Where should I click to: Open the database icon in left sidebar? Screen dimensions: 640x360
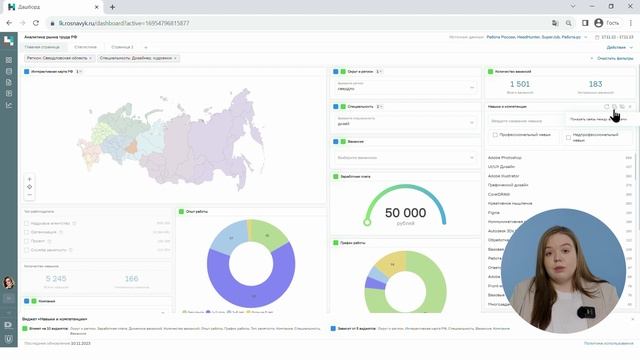tap(9, 71)
